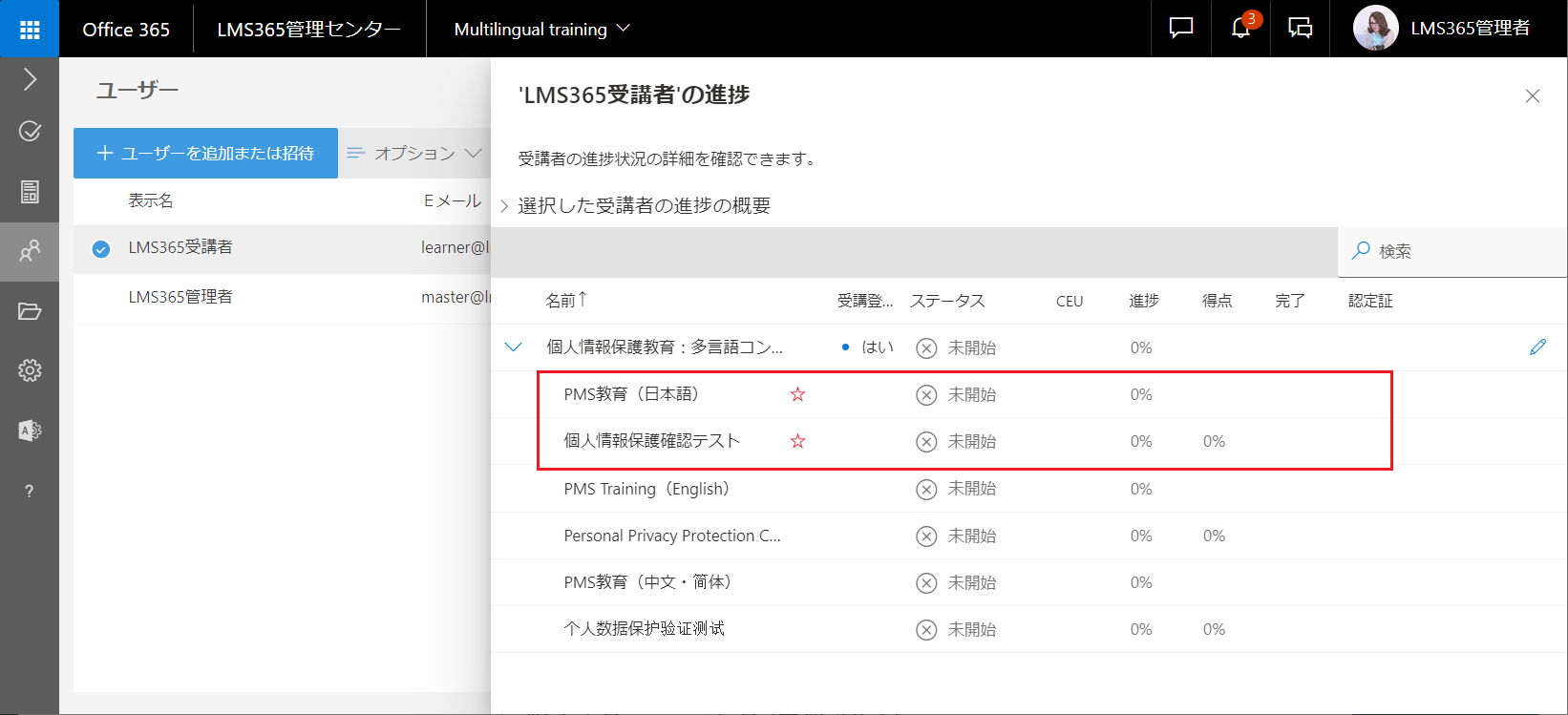The image size is (1568, 715).
Task: Click star icon beside PMS教育（日本語）
Action: [798, 394]
